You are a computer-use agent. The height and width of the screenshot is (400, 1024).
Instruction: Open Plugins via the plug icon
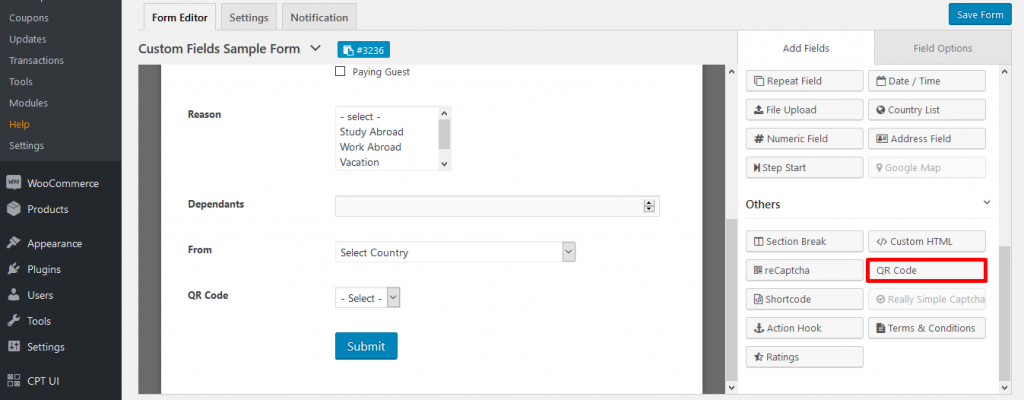click(14, 269)
